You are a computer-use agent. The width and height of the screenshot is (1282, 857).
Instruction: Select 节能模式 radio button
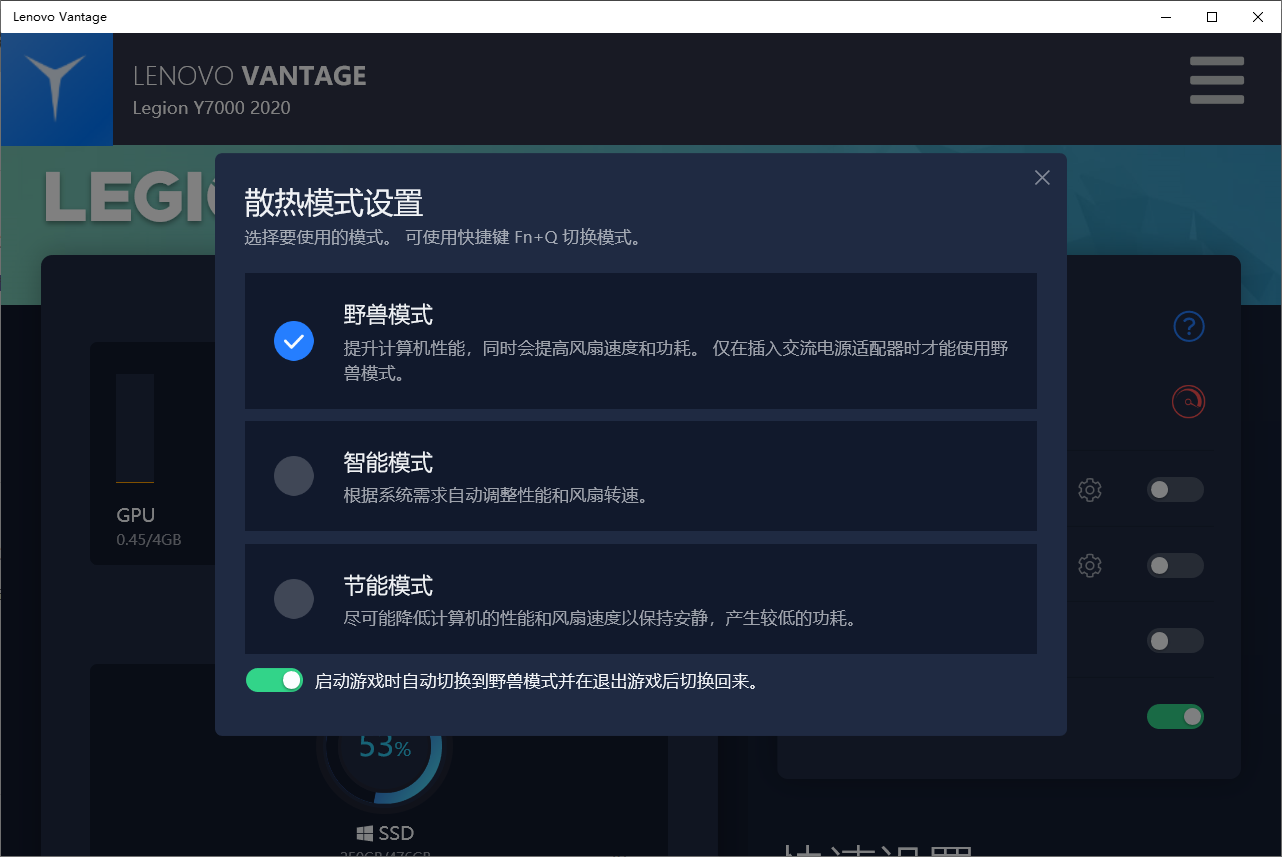[x=294, y=599]
